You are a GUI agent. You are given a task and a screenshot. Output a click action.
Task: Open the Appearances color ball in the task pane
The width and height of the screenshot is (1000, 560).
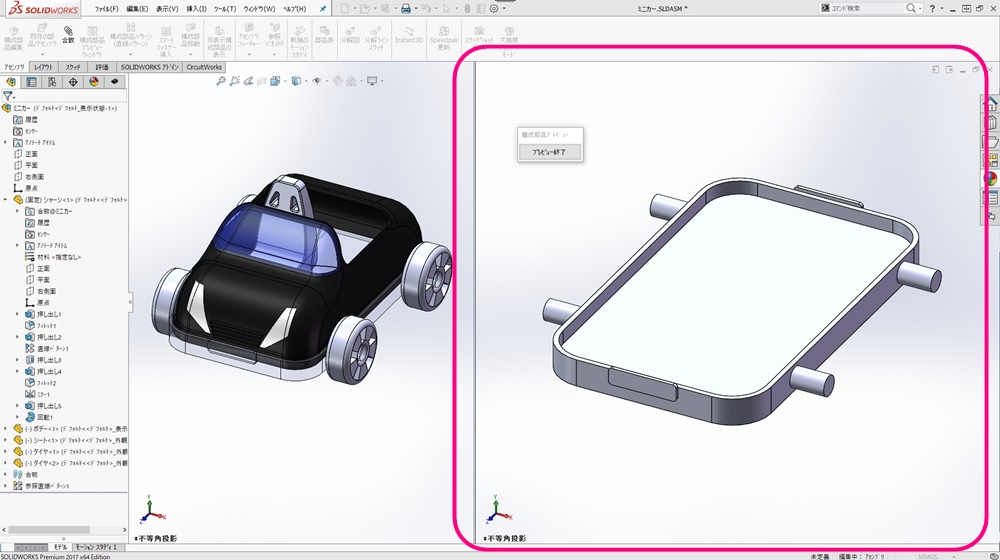pos(992,179)
